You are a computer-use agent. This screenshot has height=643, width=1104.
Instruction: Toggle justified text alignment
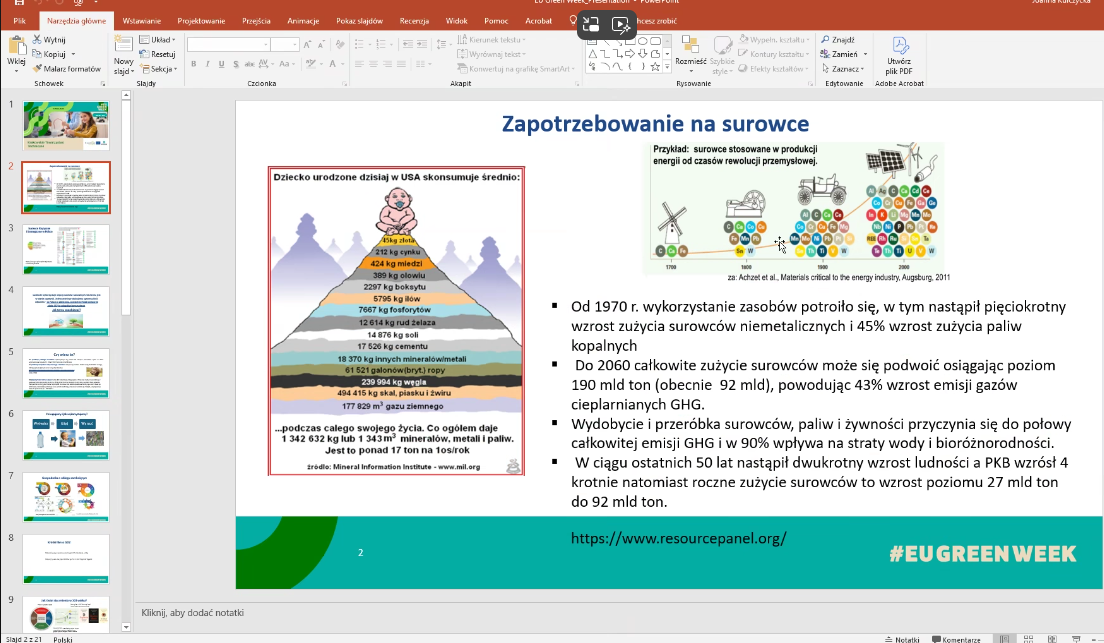pyautogui.click(x=401, y=64)
